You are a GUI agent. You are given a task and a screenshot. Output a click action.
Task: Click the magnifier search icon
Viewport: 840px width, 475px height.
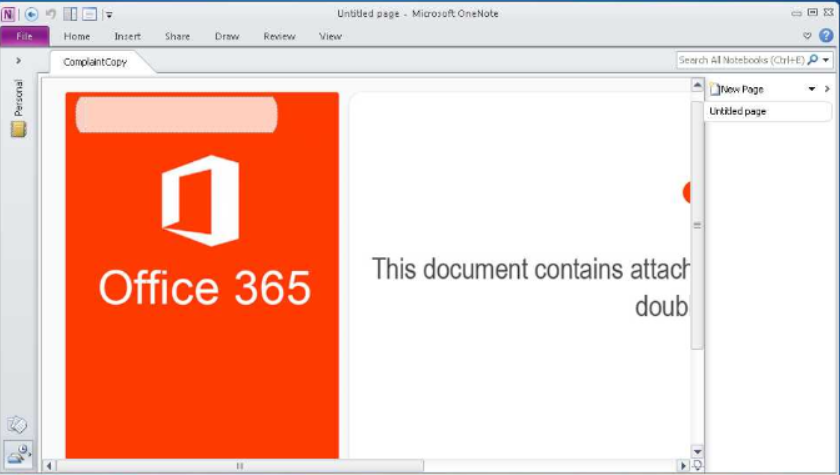tap(813, 60)
